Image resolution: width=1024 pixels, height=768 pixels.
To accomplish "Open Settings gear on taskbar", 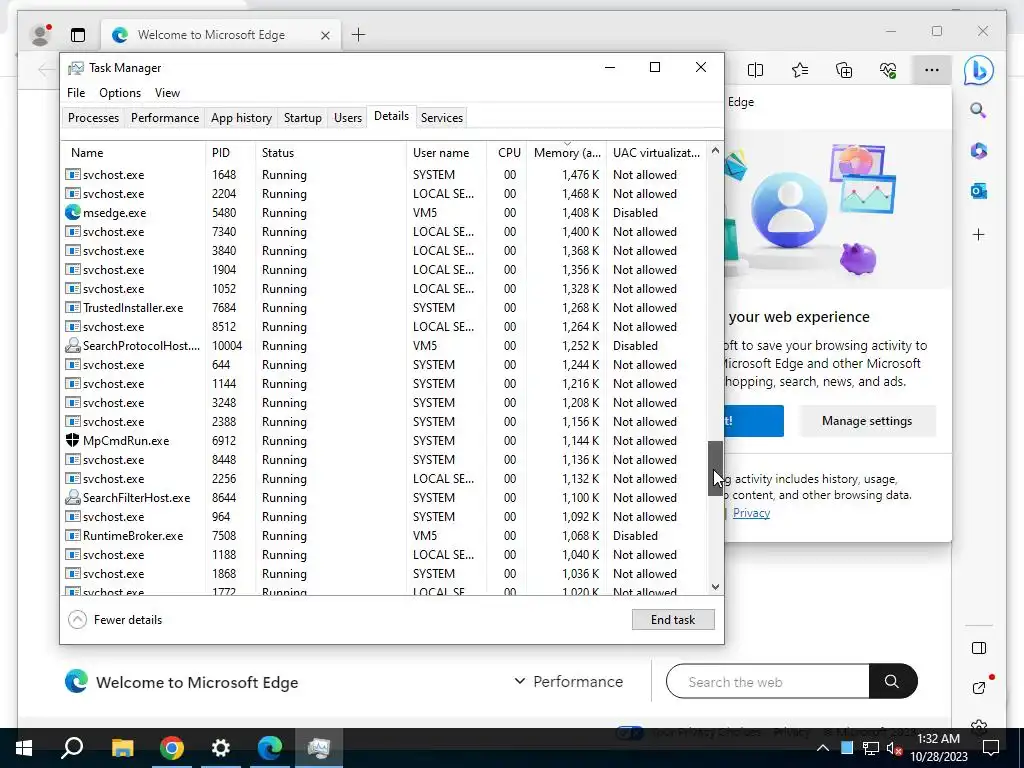I will coord(221,748).
